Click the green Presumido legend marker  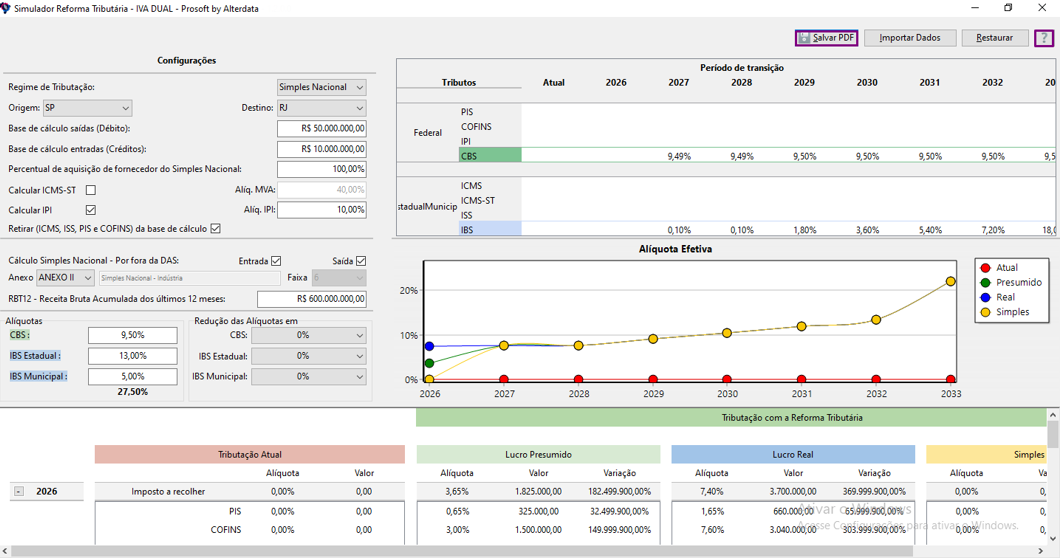tap(985, 283)
